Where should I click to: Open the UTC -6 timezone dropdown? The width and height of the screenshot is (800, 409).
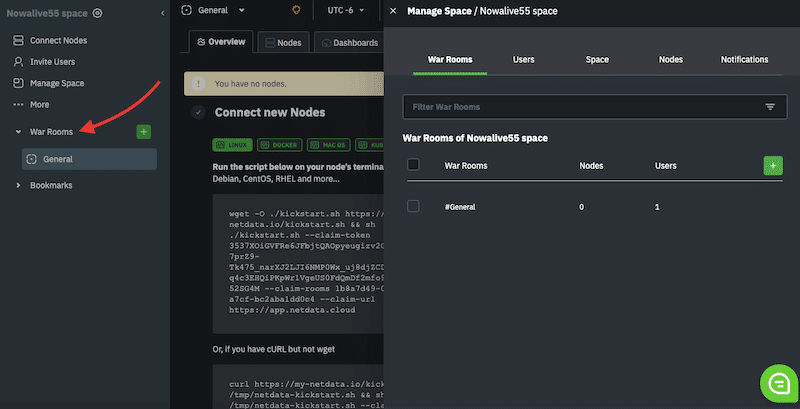tap(346, 10)
